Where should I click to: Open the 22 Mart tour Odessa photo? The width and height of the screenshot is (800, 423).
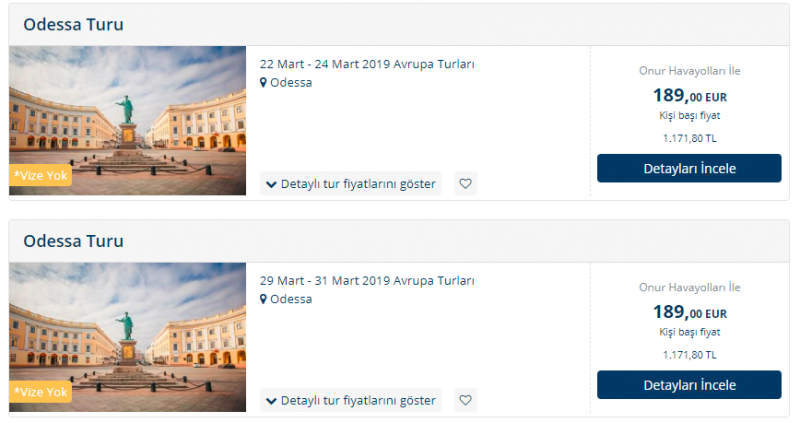point(127,110)
